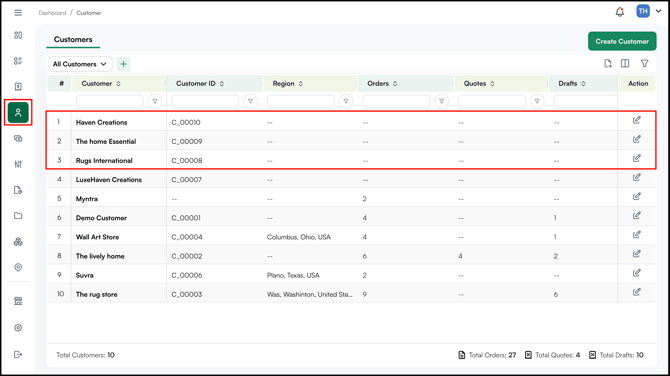Sort by Orders column
This screenshot has height=376, width=670.
(x=395, y=84)
